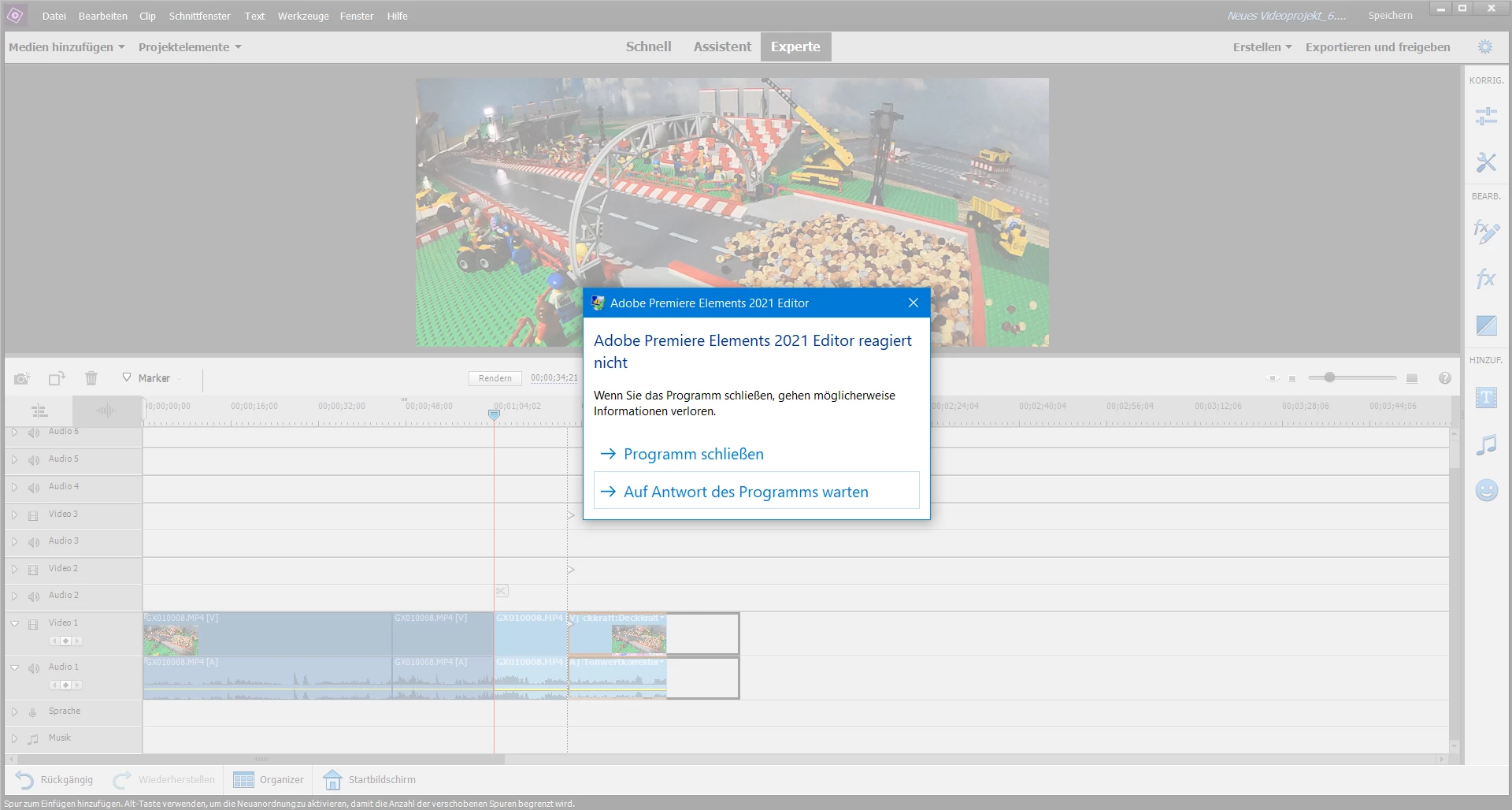Viewport: 1512px width, 810px height.
Task: Expand the Audio 5 track
Action: 14,459
